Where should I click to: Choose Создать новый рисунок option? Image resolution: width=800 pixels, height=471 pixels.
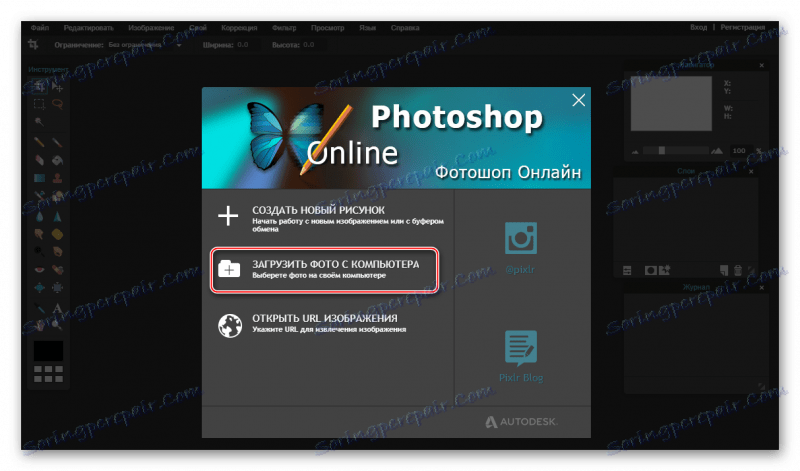pos(330,218)
